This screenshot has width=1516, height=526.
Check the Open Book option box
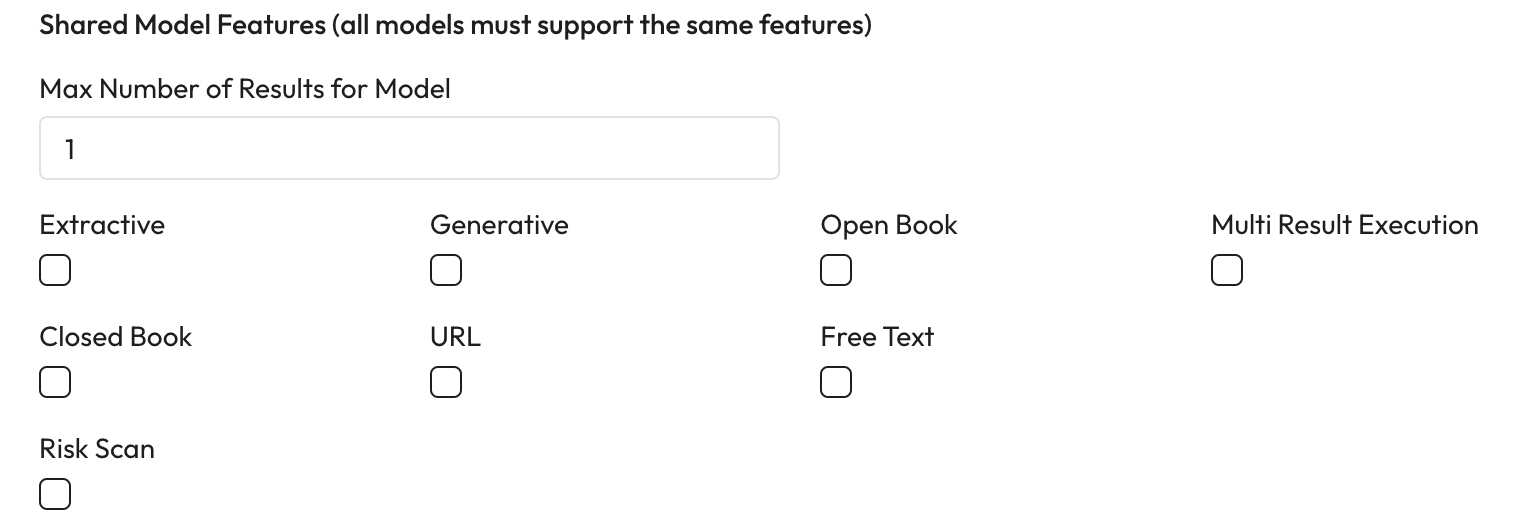(836, 270)
